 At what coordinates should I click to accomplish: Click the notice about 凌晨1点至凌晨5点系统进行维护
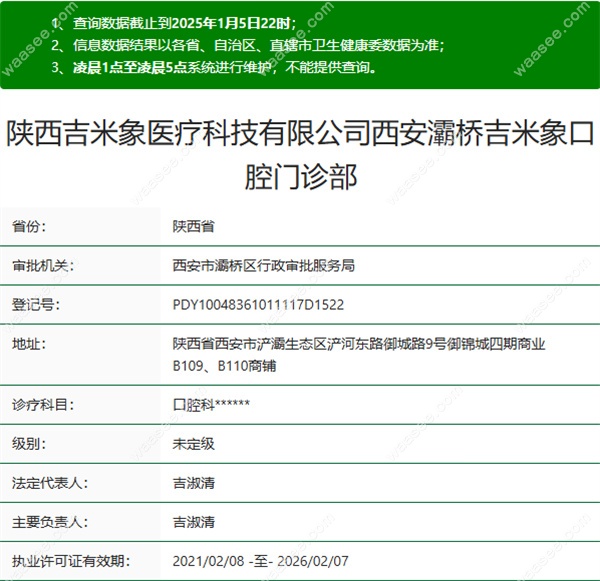click(214, 67)
